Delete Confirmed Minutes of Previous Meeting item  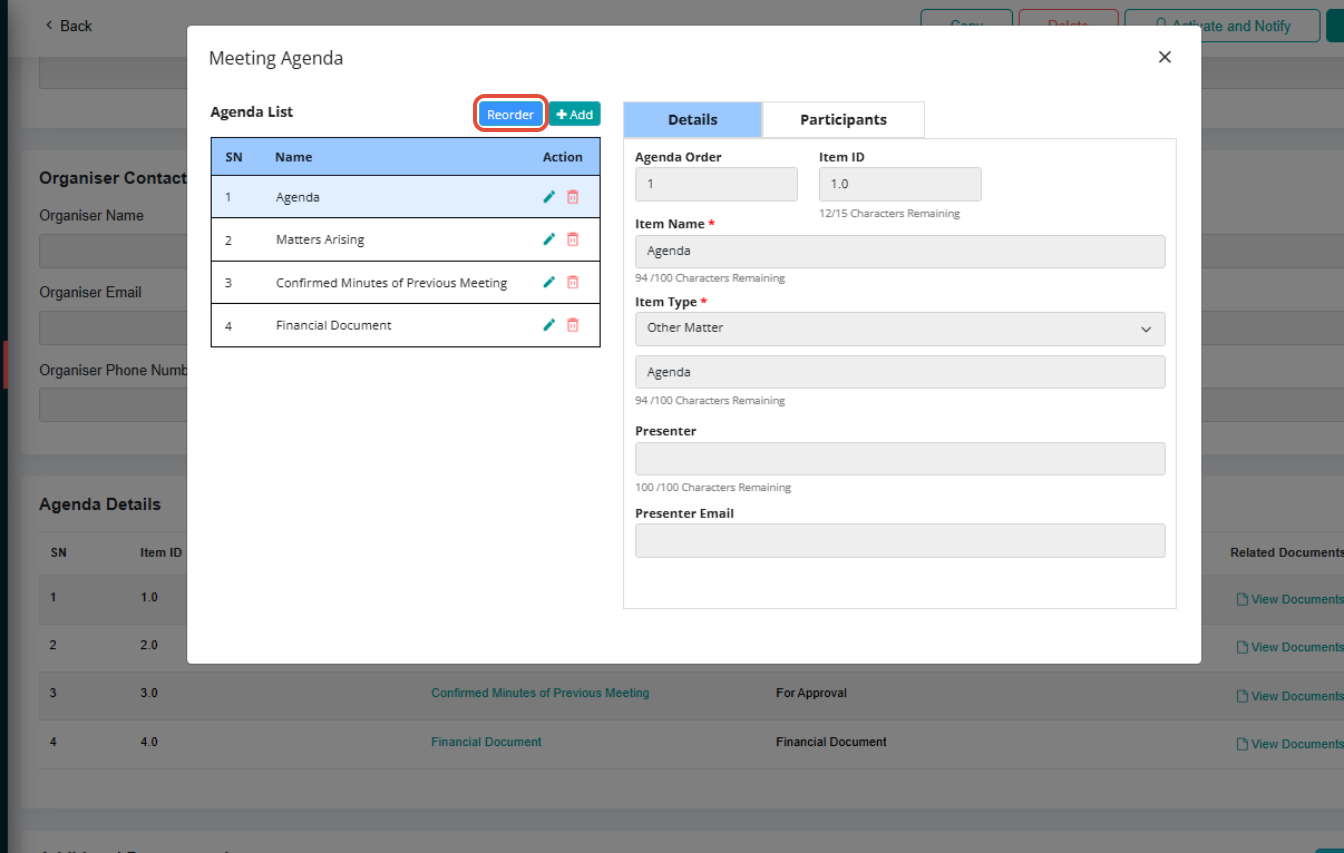click(573, 282)
